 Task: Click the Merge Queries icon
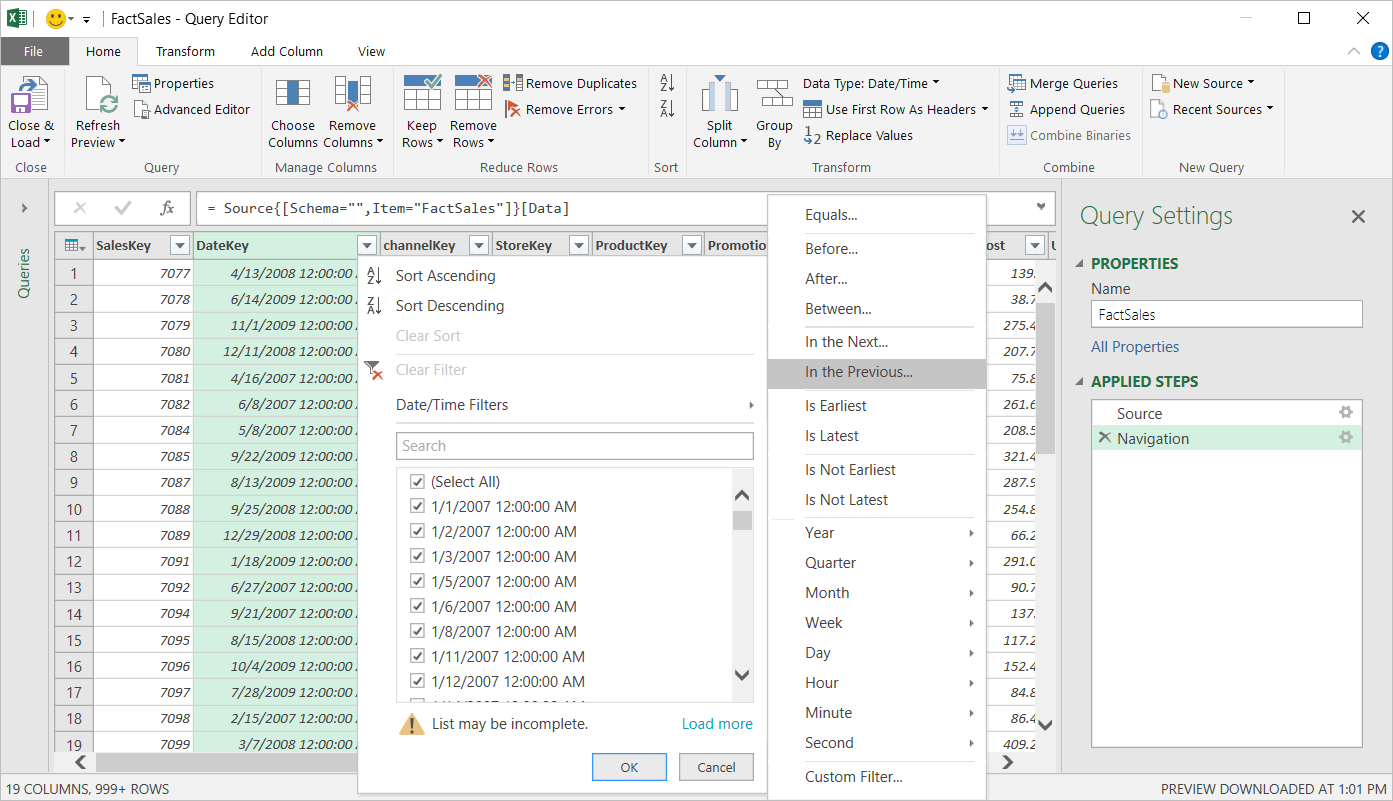click(x=1017, y=83)
